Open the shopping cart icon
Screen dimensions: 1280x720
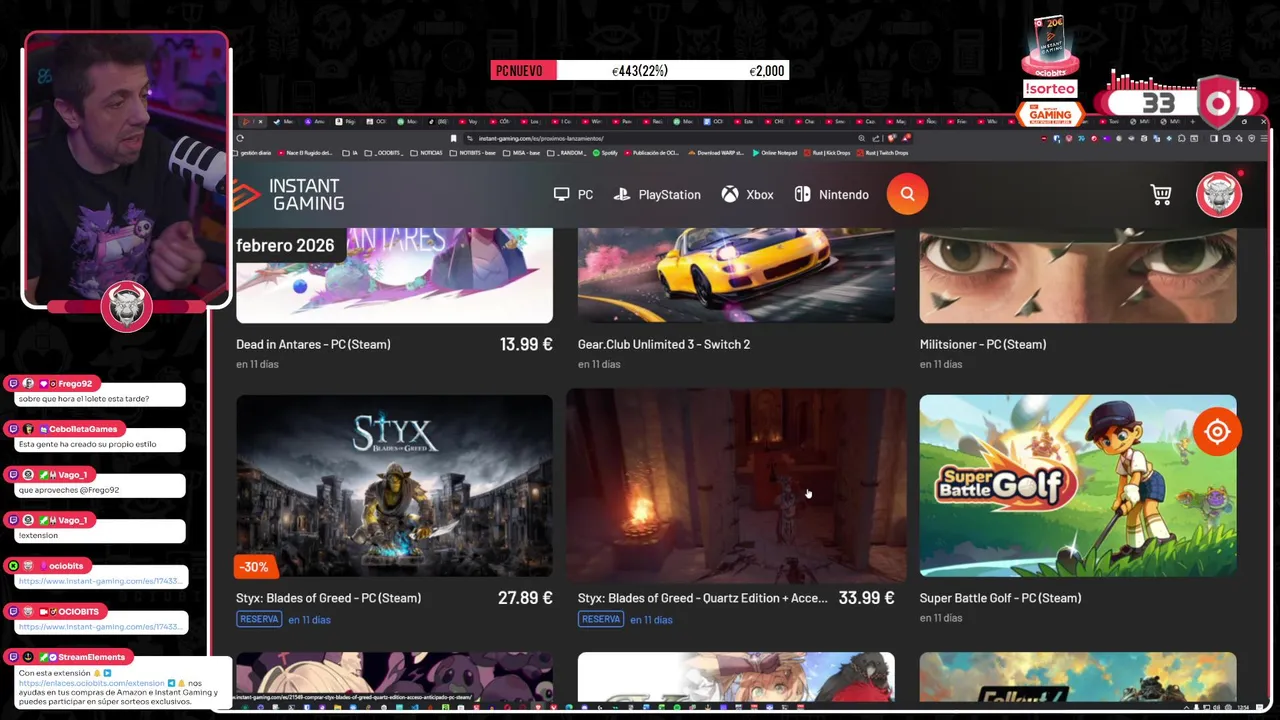click(1161, 195)
